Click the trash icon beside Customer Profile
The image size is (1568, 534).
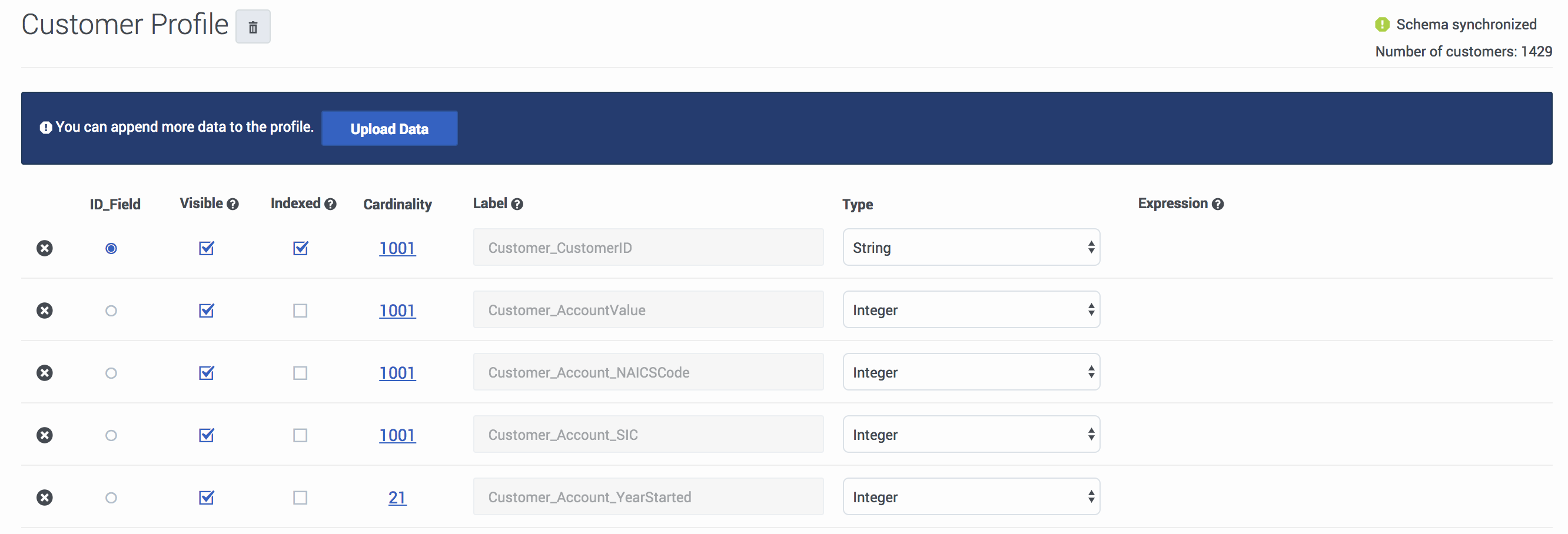253,28
